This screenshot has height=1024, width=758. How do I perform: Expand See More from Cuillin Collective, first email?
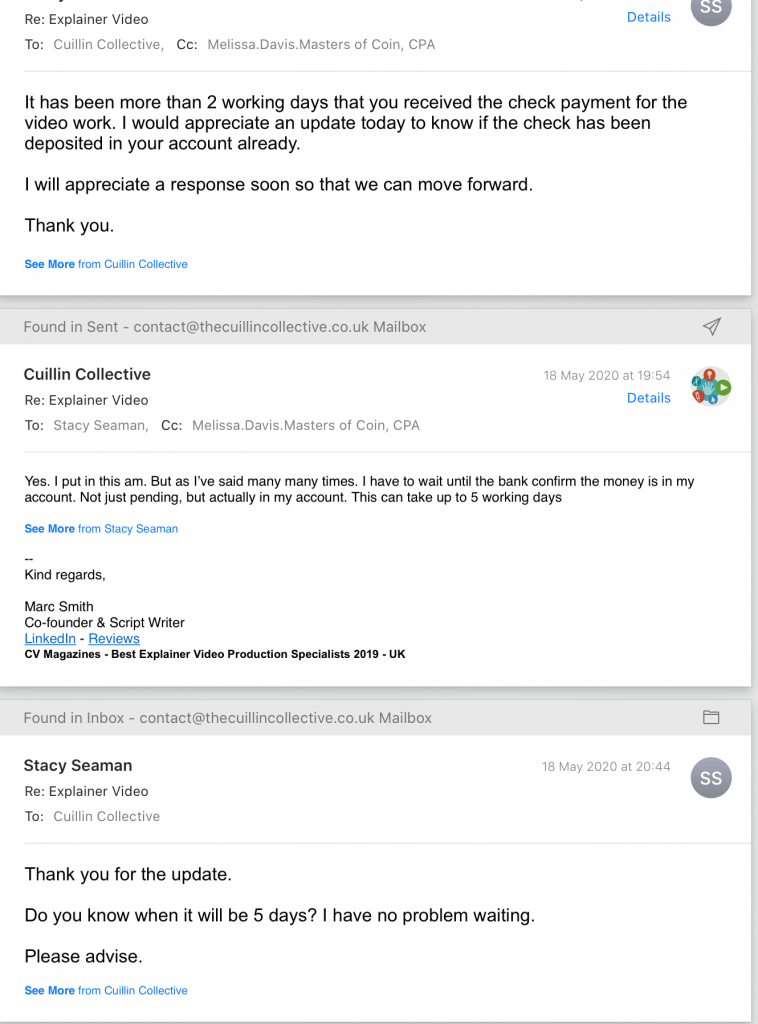tap(105, 264)
